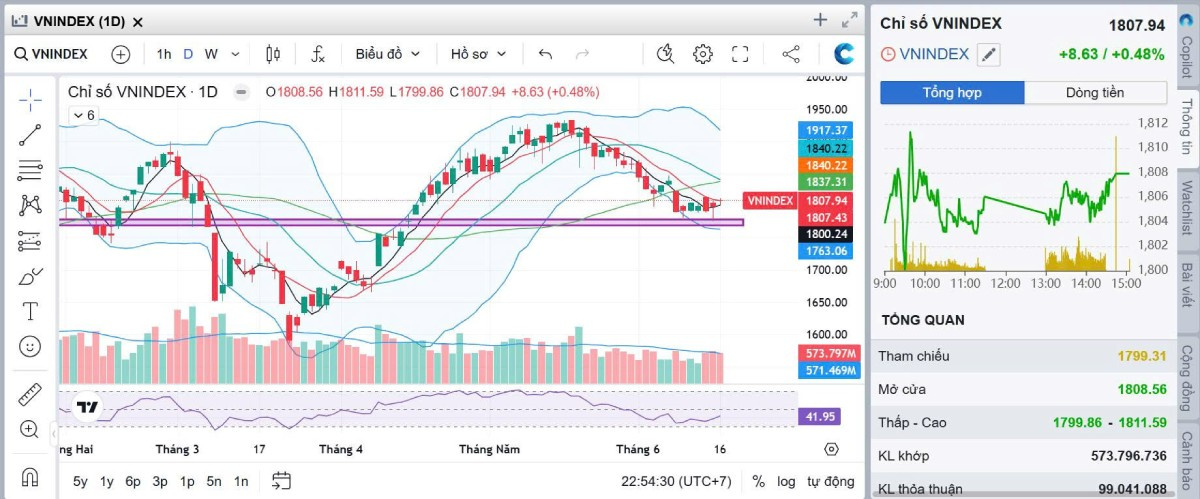This screenshot has width=1200, height=499.
Task: Click the VNINDEX link in the info panel
Action: click(x=935, y=54)
